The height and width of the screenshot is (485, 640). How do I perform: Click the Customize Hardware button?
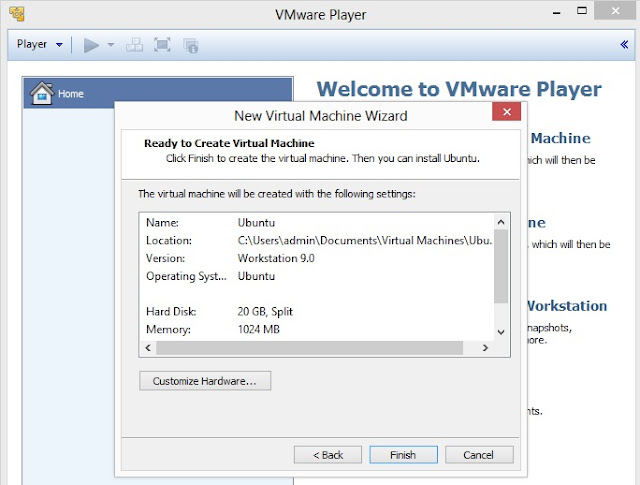pyautogui.click(x=205, y=381)
